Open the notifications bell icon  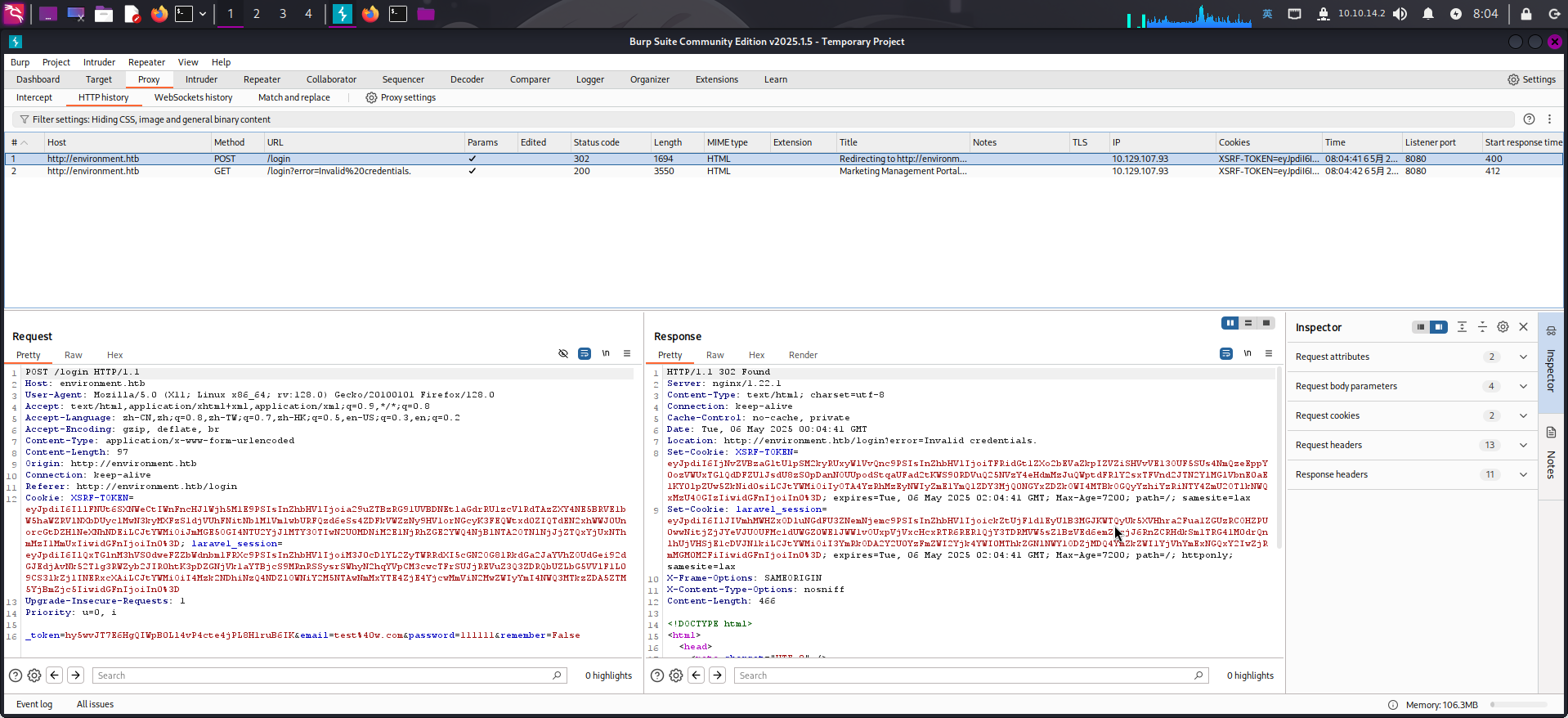pos(1428,14)
